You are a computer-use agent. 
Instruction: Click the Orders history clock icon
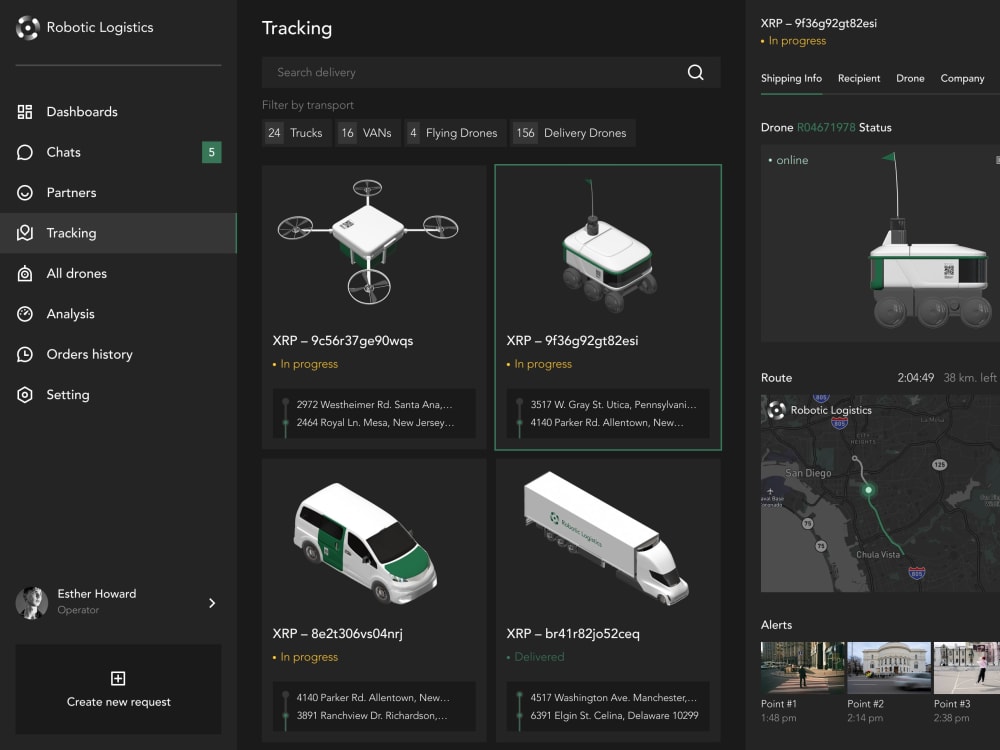[25, 354]
